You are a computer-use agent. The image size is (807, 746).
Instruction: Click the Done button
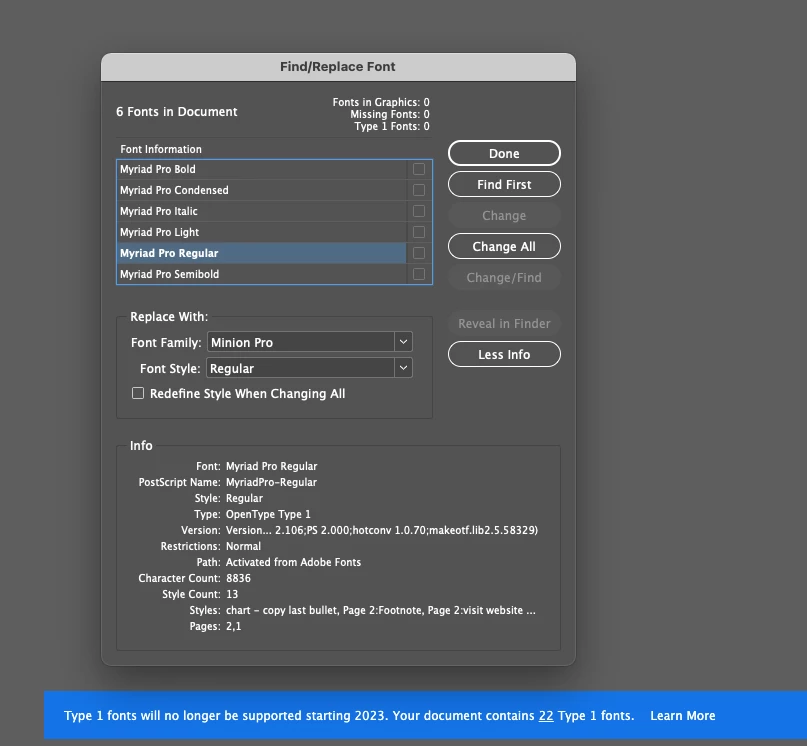504,153
